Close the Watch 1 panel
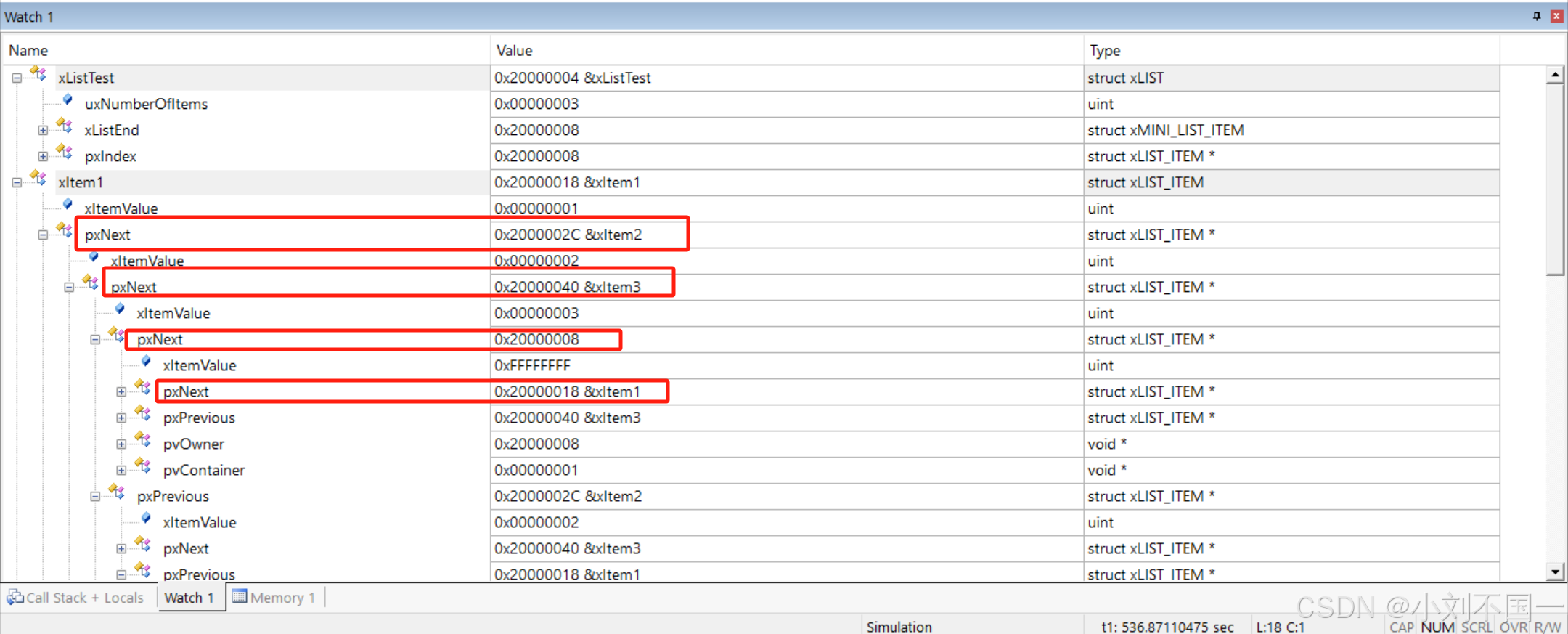The width and height of the screenshot is (1568, 634). click(1556, 16)
